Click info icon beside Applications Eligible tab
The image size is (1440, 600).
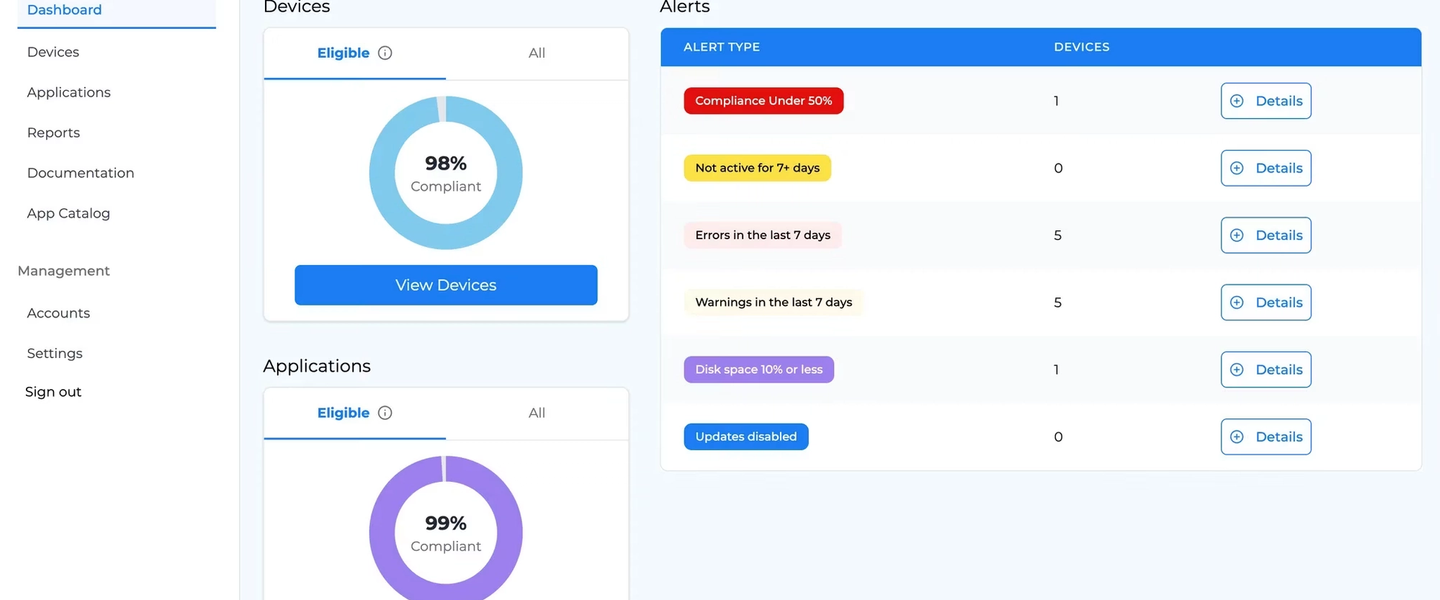point(385,413)
